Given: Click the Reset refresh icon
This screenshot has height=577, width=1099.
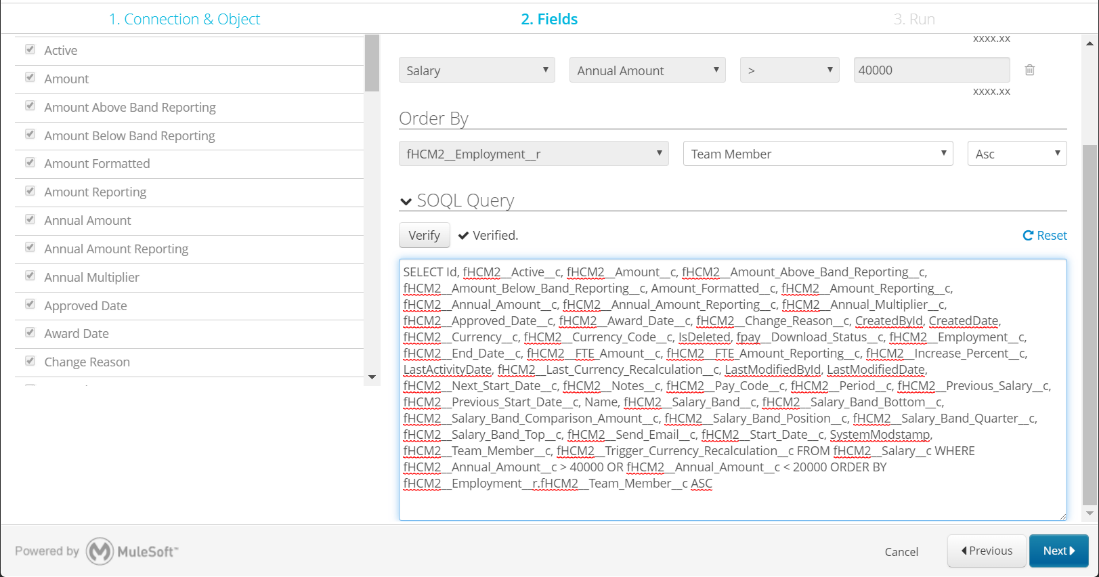Looking at the screenshot, I should coord(1027,236).
